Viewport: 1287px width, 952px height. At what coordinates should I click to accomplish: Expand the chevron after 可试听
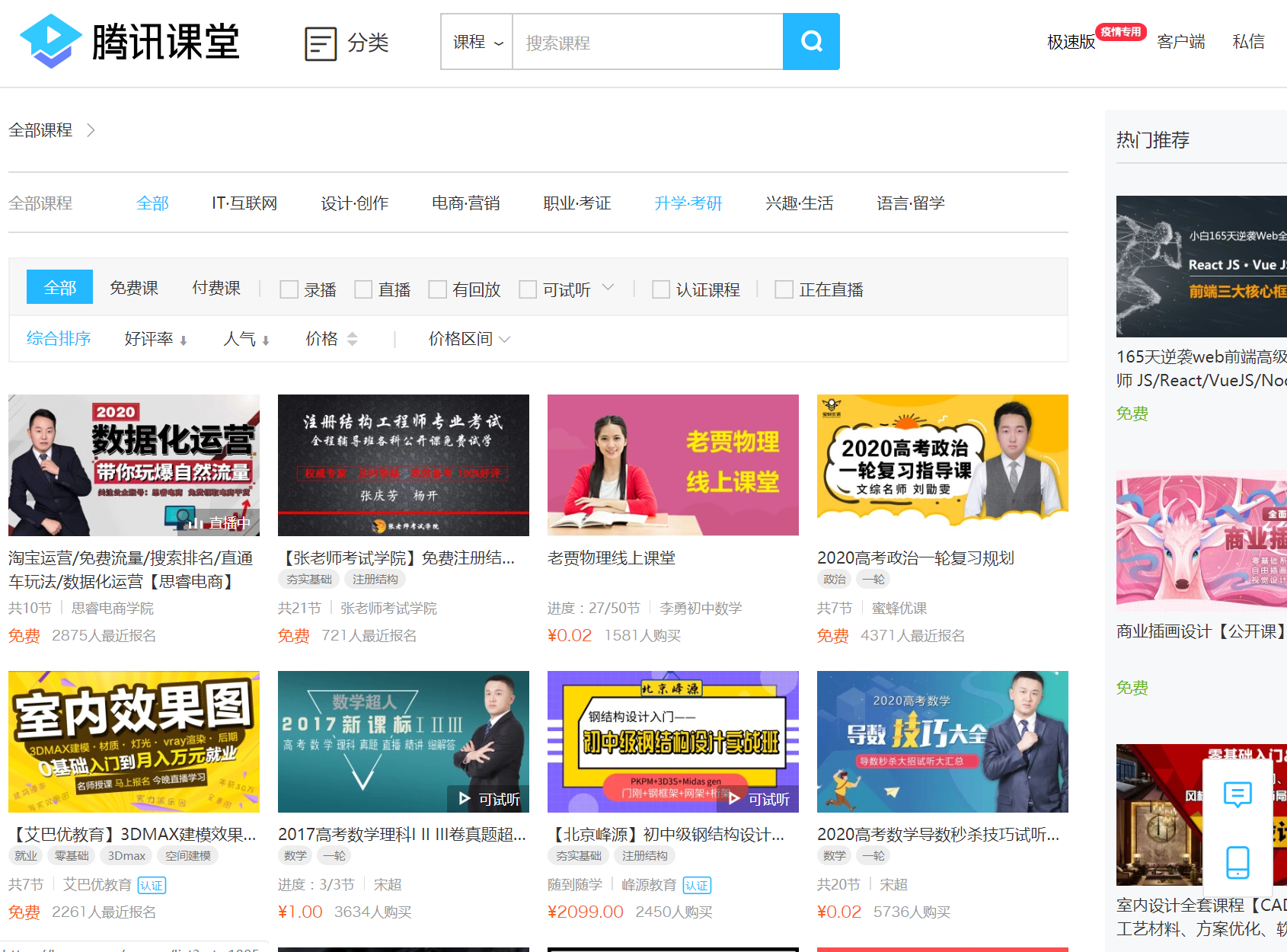click(x=608, y=287)
